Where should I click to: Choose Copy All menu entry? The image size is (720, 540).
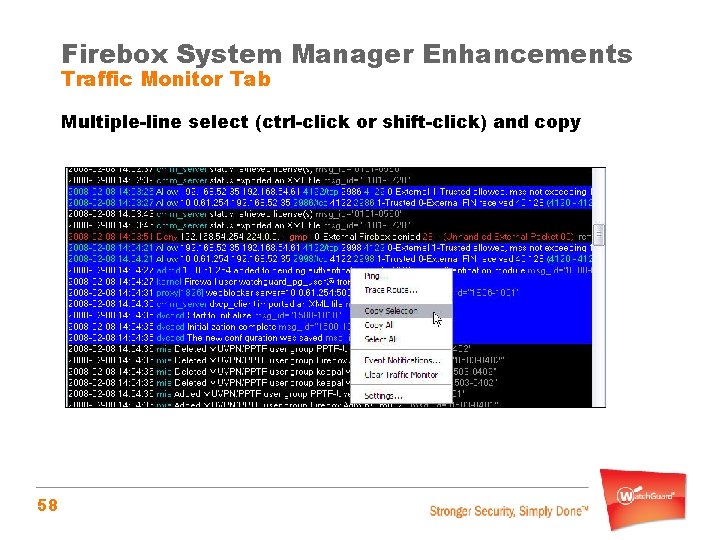(x=401, y=325)
